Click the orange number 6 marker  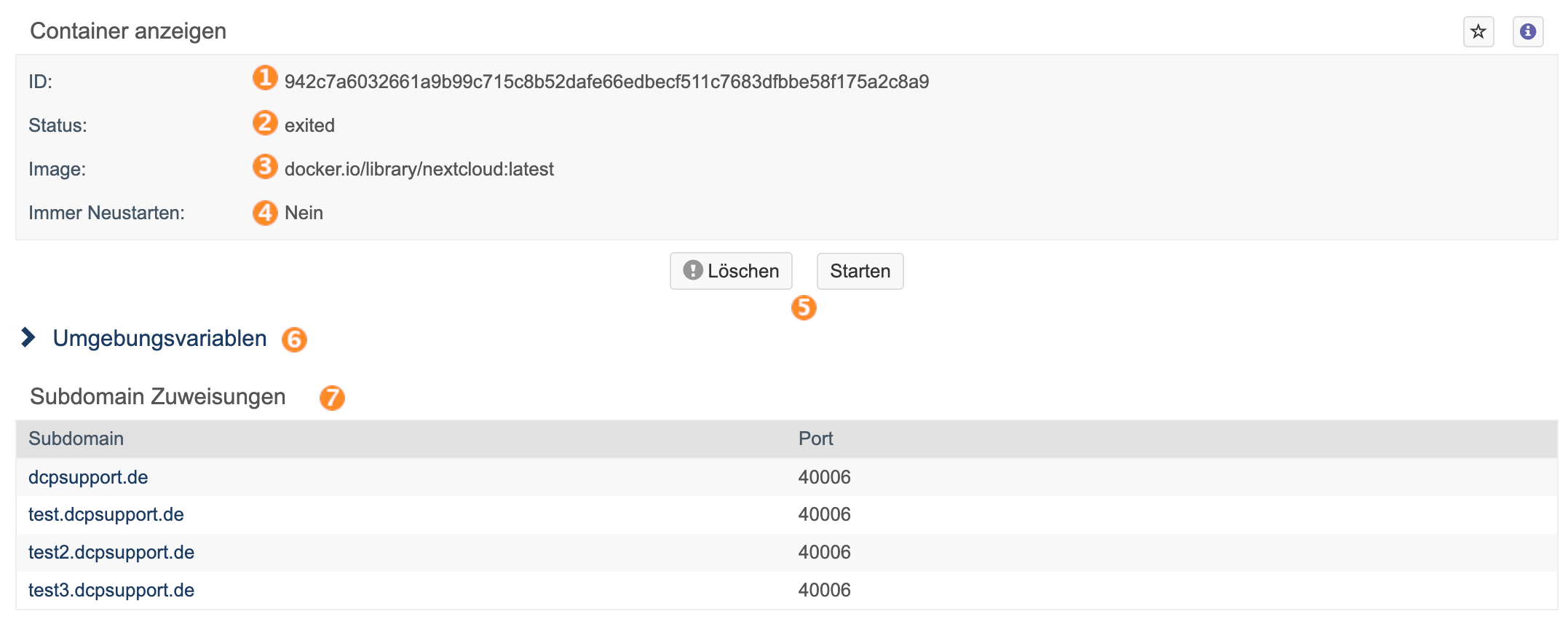click(x=294, y=339)
